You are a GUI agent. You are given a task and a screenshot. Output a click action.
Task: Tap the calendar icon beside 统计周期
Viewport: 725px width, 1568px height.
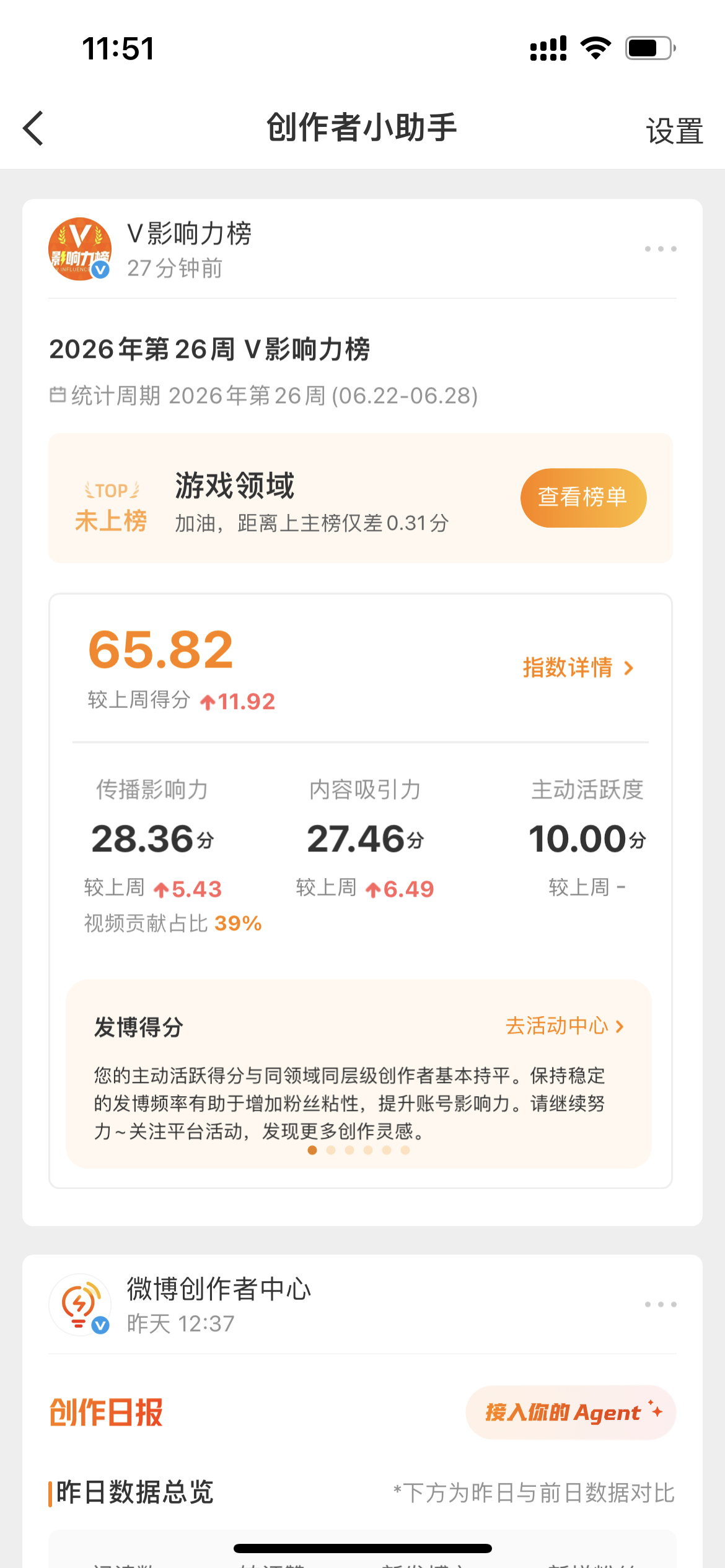click(58, 394)
